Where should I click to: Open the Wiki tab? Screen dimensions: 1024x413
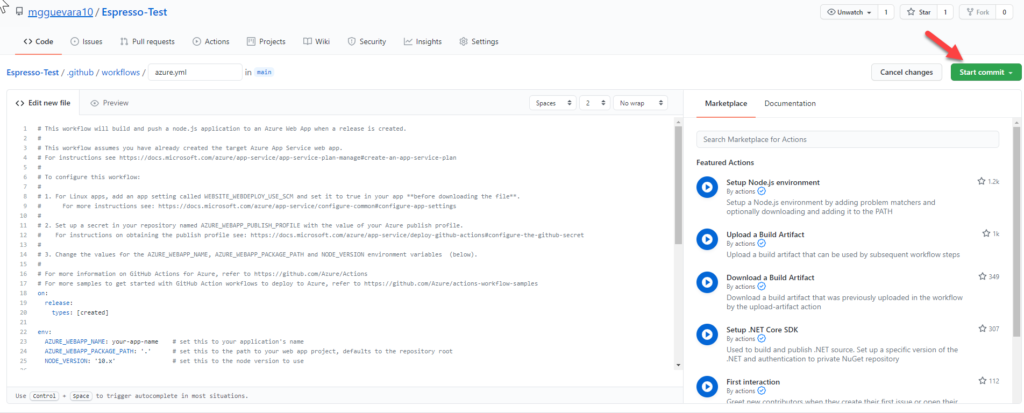pyautogui.click(x=317, y=41)
